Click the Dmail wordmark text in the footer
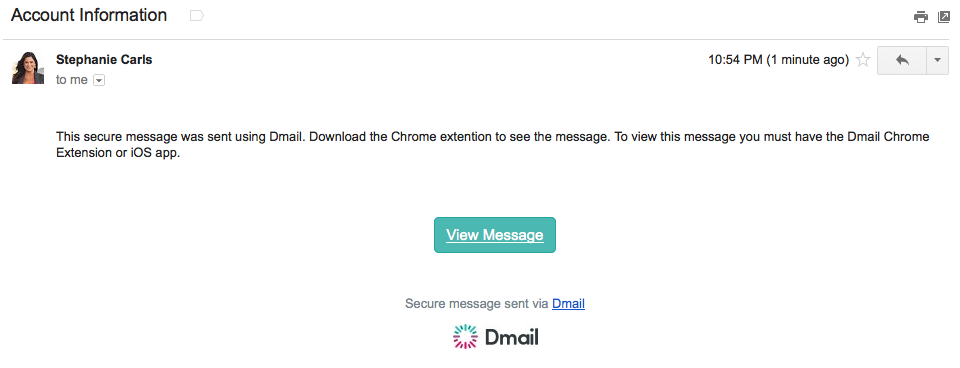Screen dimensions: 960x368 coord(511,337)
